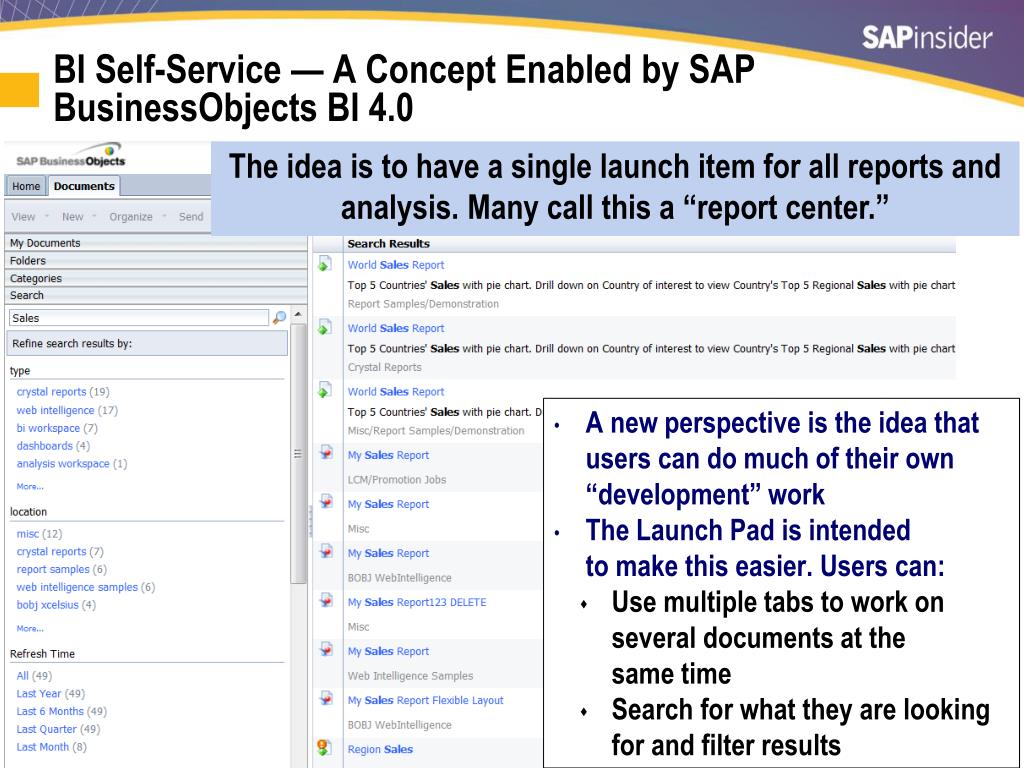Filter by location report samples (6)
Screen dimensions: 1024x768
pos(61,569)
